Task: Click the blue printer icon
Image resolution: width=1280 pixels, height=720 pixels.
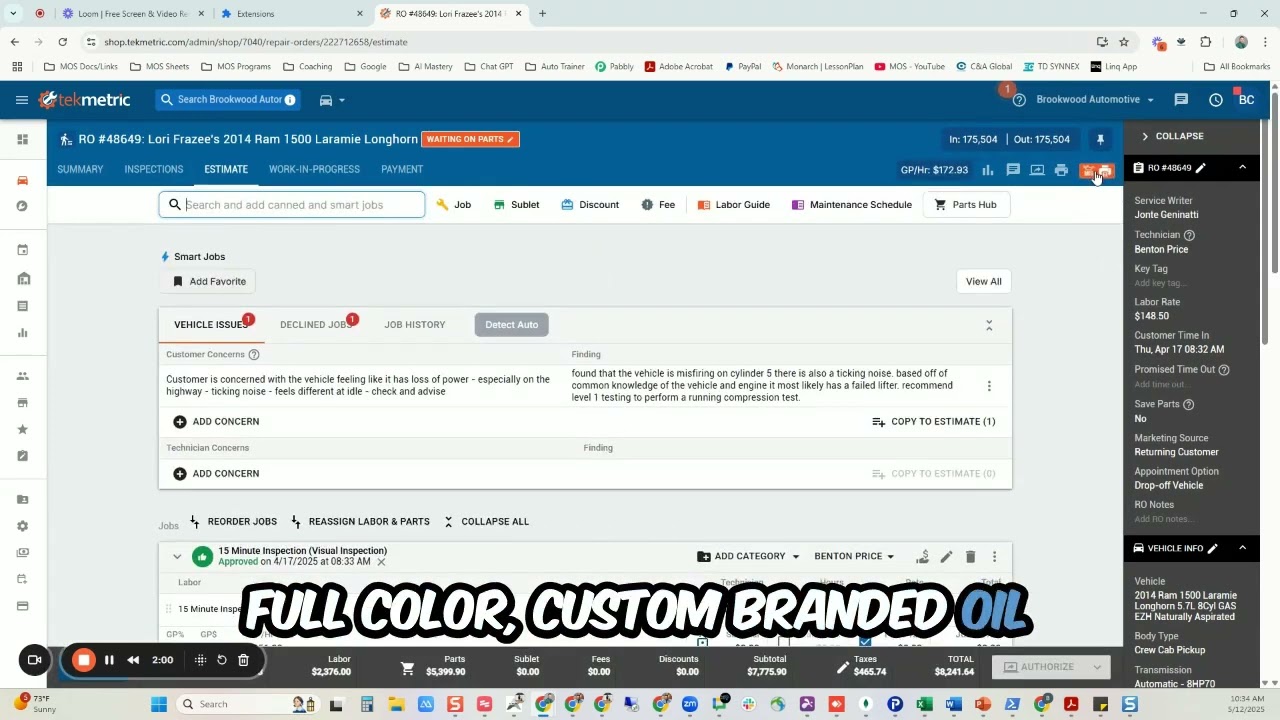Action: pyautogui.click(x=1061, y=170)
